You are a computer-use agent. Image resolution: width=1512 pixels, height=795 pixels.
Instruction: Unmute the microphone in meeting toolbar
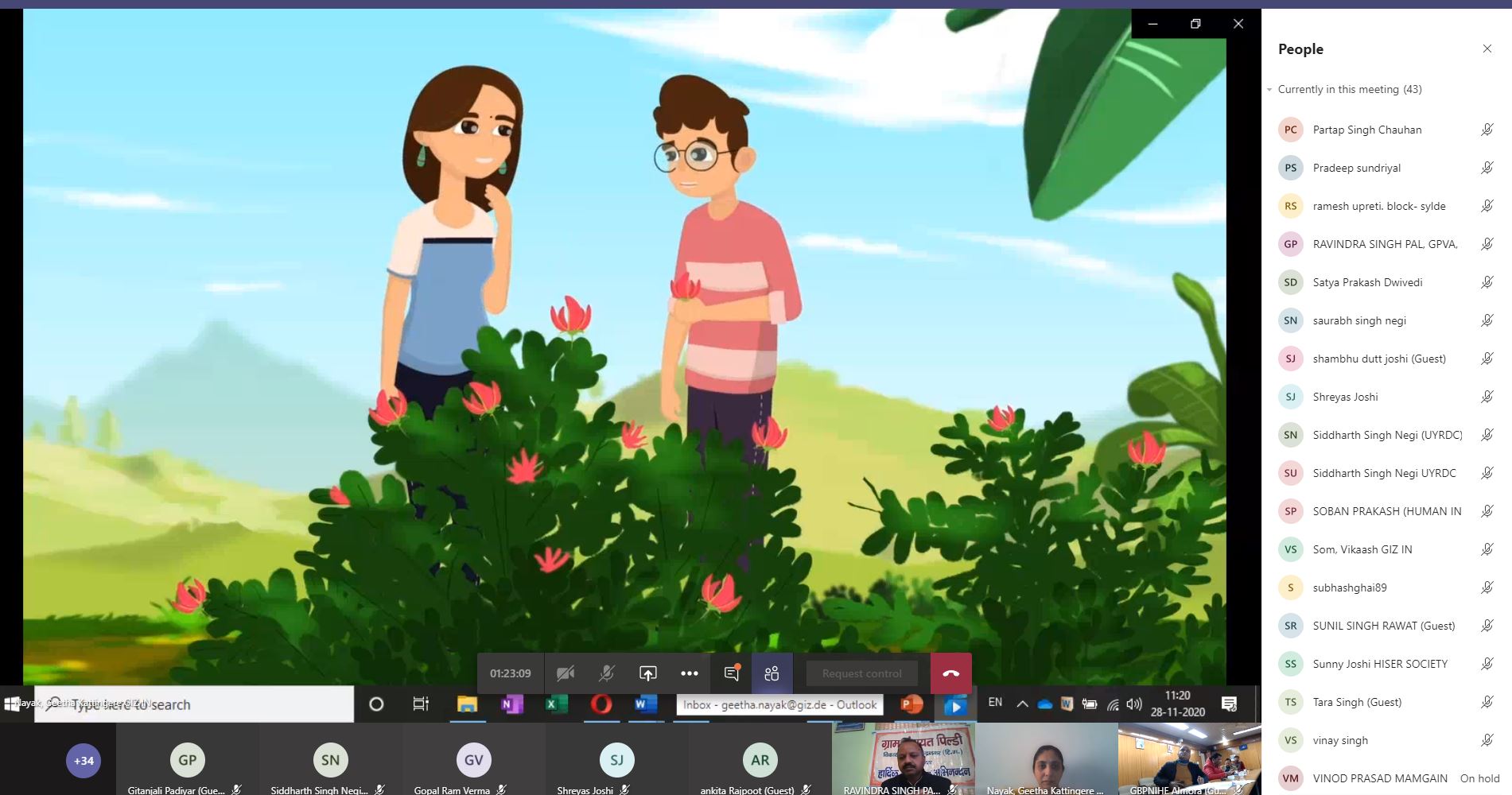coord(606,673)
